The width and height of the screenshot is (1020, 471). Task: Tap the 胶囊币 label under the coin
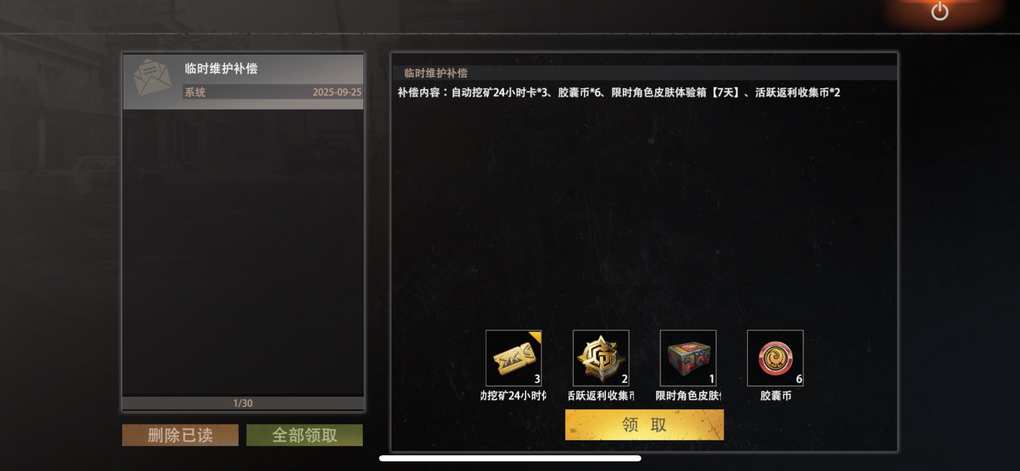pos(775,395)
